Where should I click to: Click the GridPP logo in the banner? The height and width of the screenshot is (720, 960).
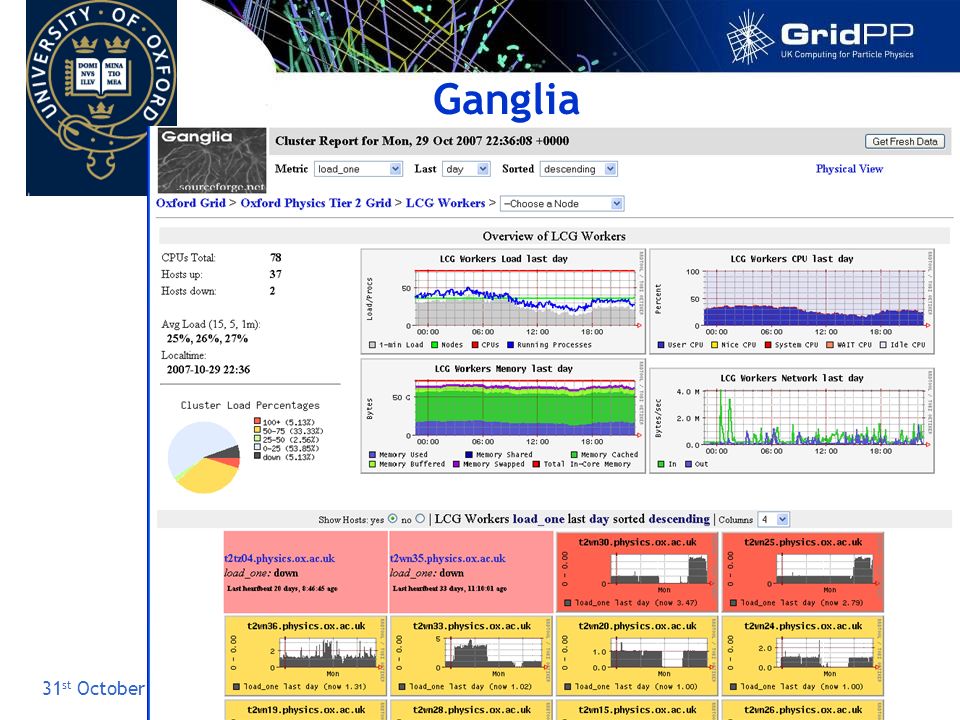(819, 37)
